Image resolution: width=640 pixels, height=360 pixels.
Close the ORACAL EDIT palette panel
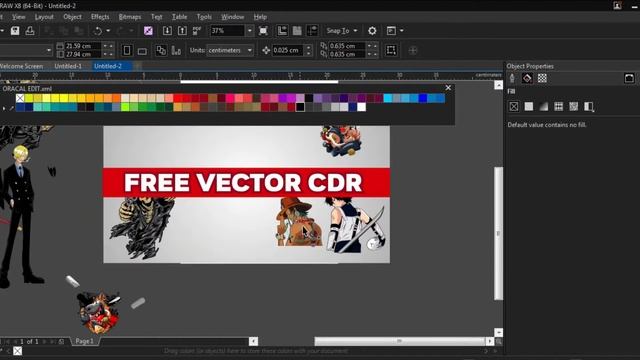[448, 88]
